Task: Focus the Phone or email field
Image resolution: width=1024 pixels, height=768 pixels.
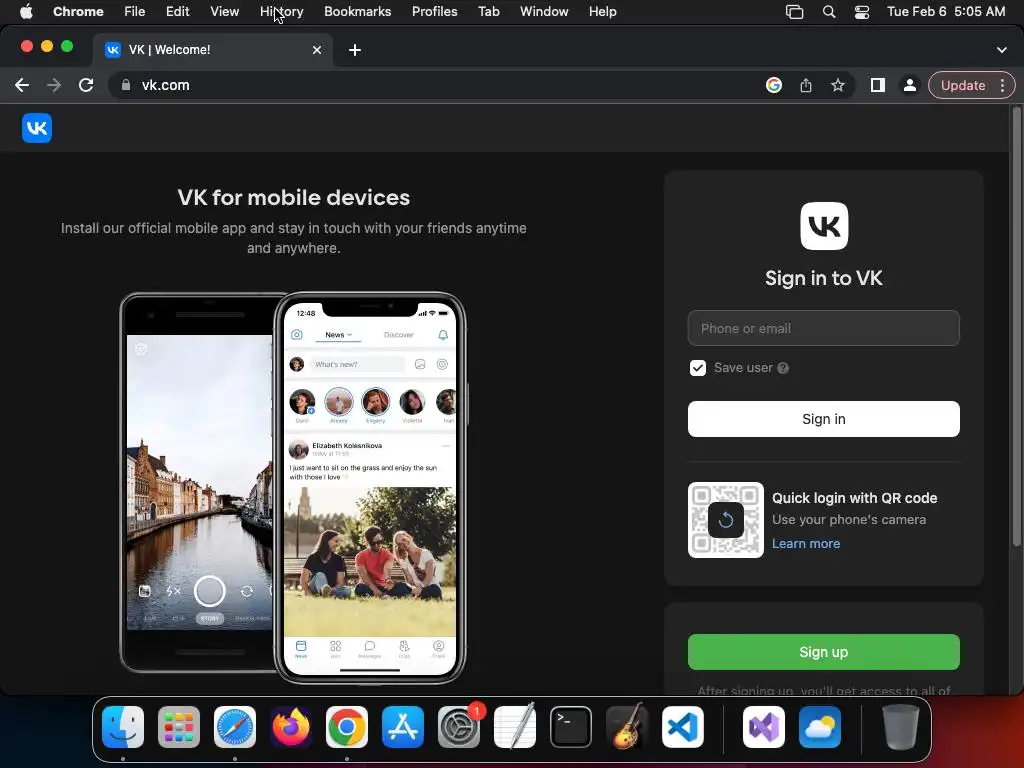Action: click(824, 328)
